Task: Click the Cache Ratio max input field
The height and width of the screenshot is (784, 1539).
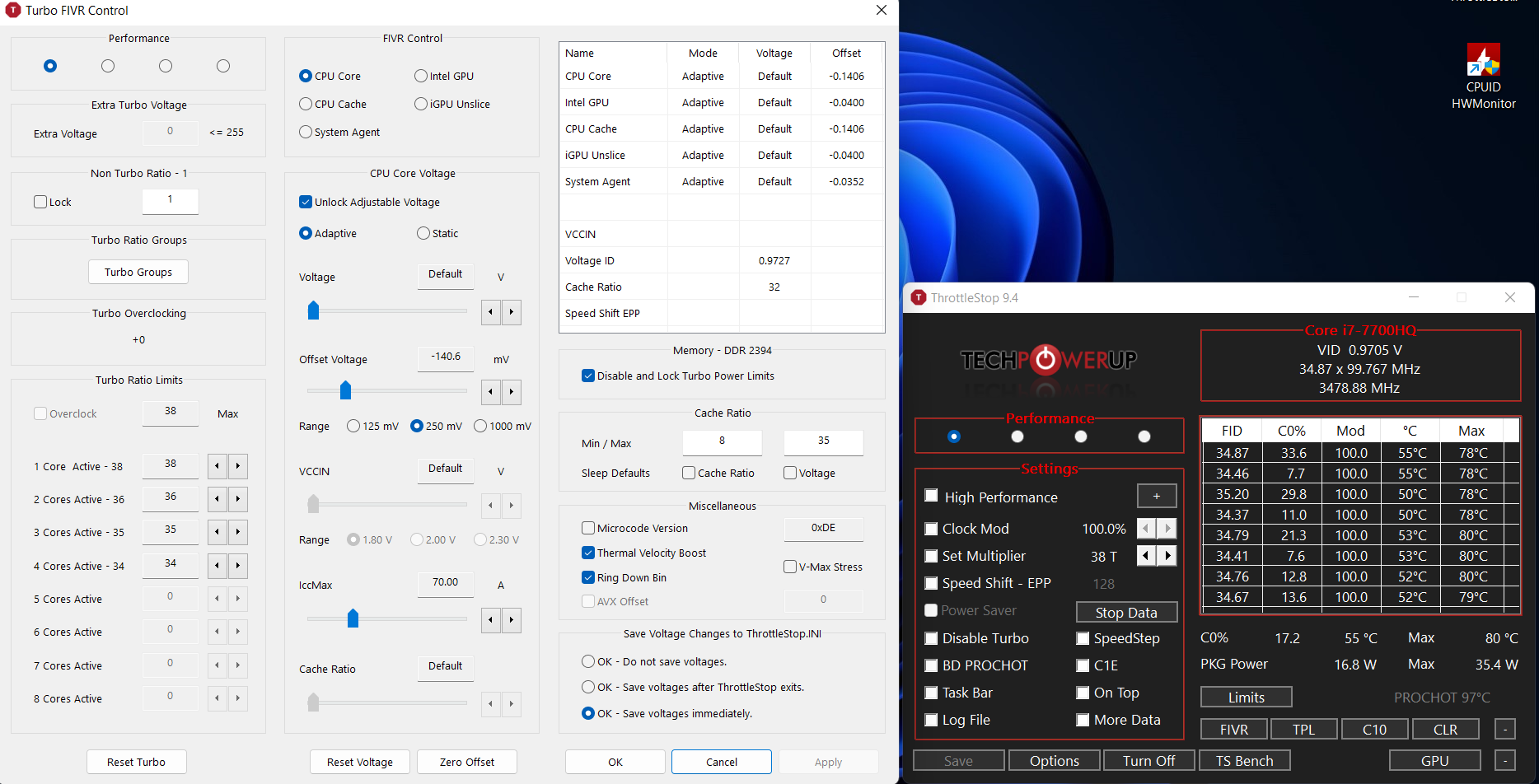Action: [x=823, y=441]
